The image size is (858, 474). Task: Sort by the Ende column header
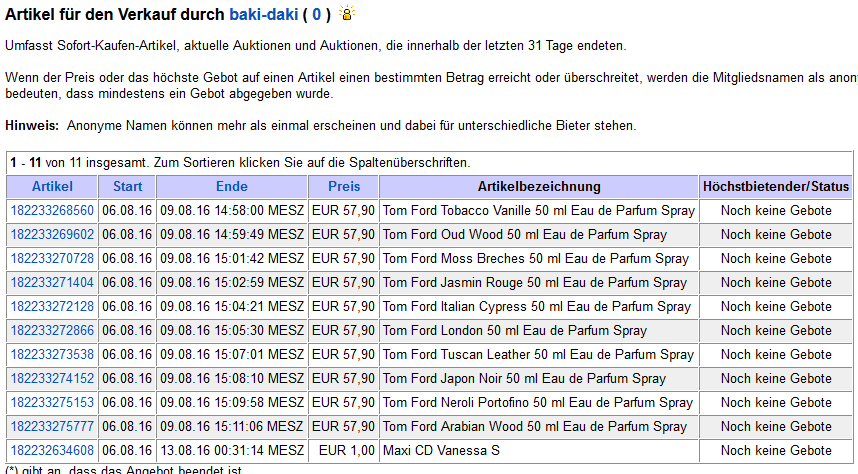point(232,187)
